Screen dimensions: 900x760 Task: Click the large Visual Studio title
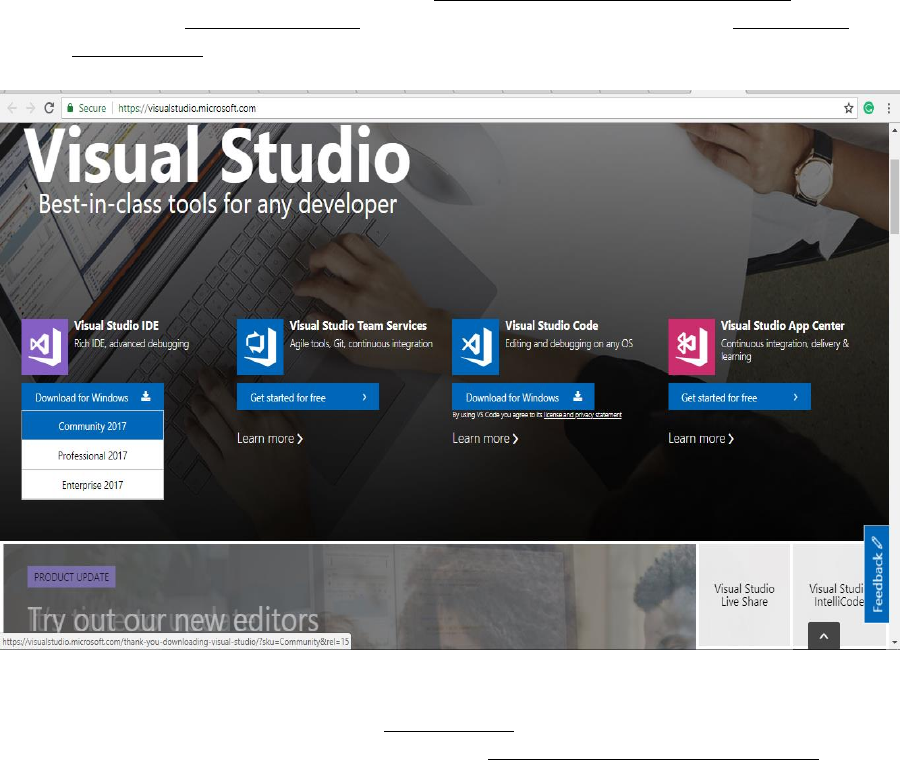click(217, 155)
